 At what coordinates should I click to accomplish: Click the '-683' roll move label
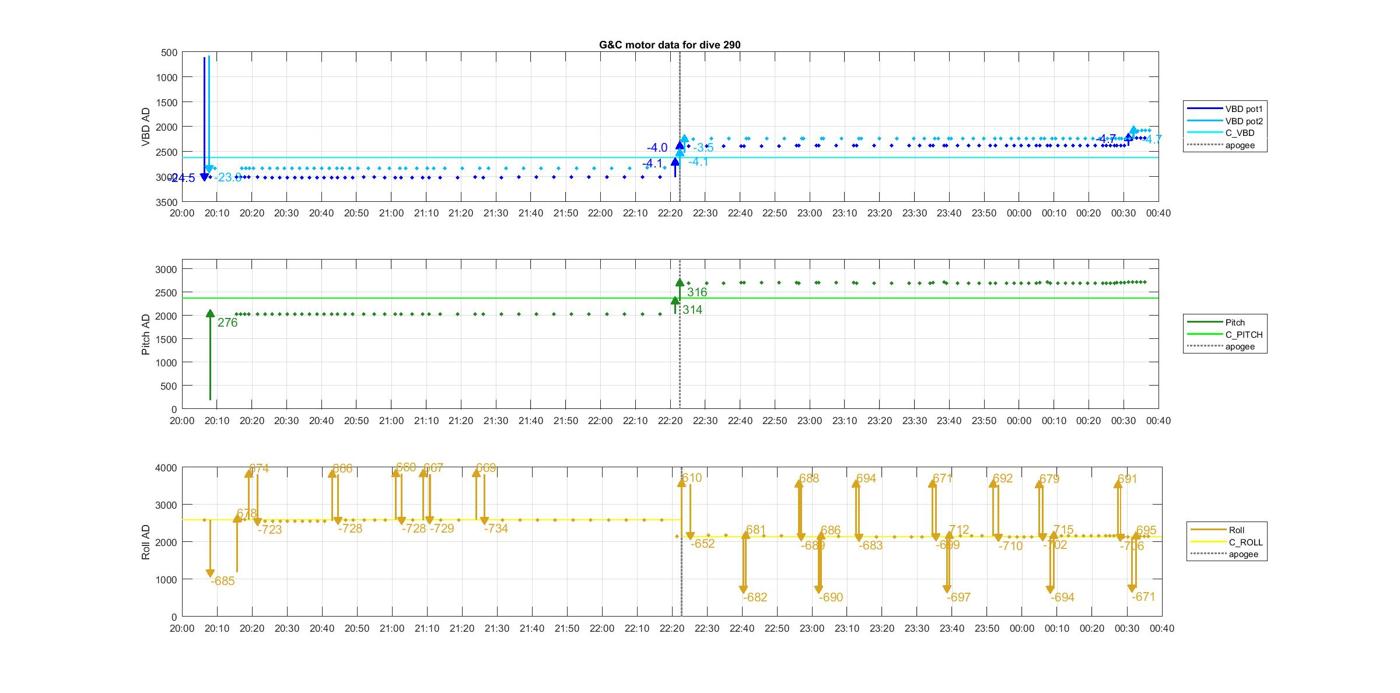871,545
